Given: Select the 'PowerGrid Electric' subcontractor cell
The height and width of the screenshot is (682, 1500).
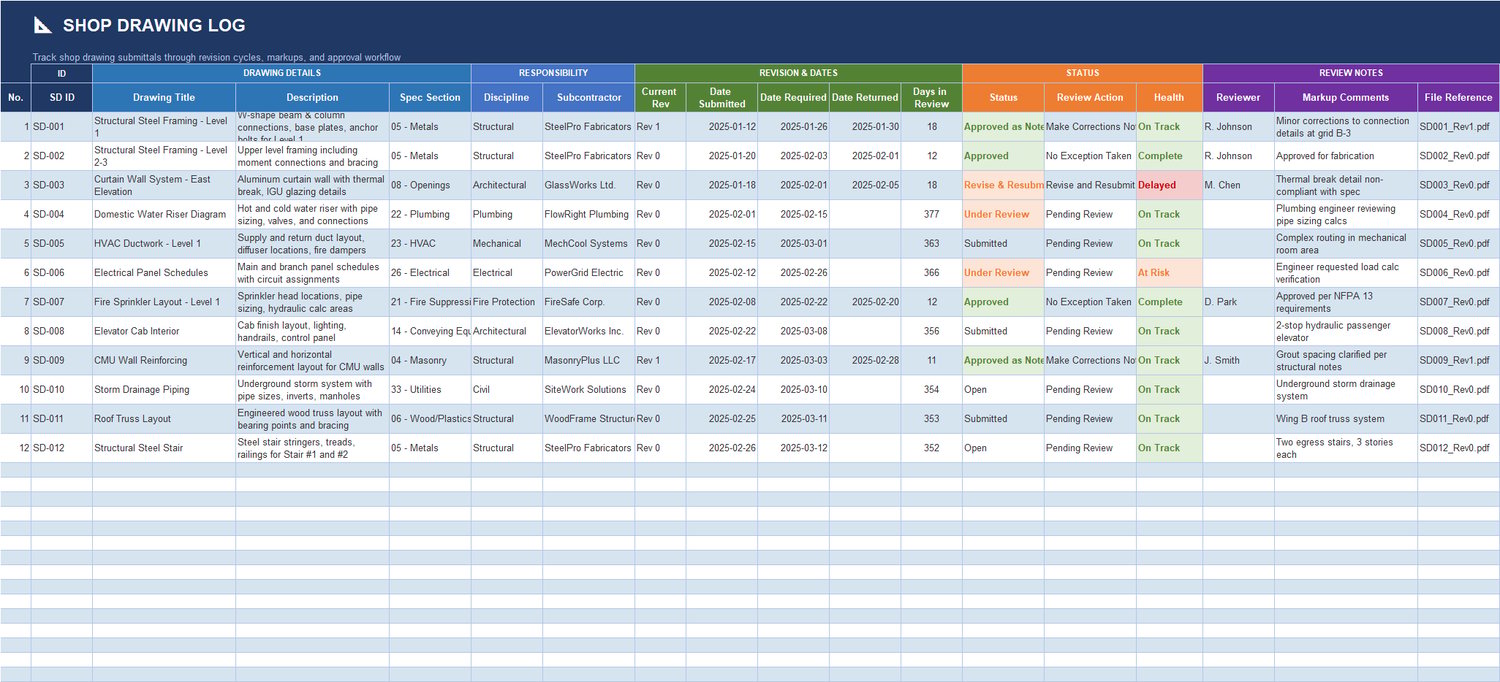Looking at the screenshot, I should click(x=589, y=272).
